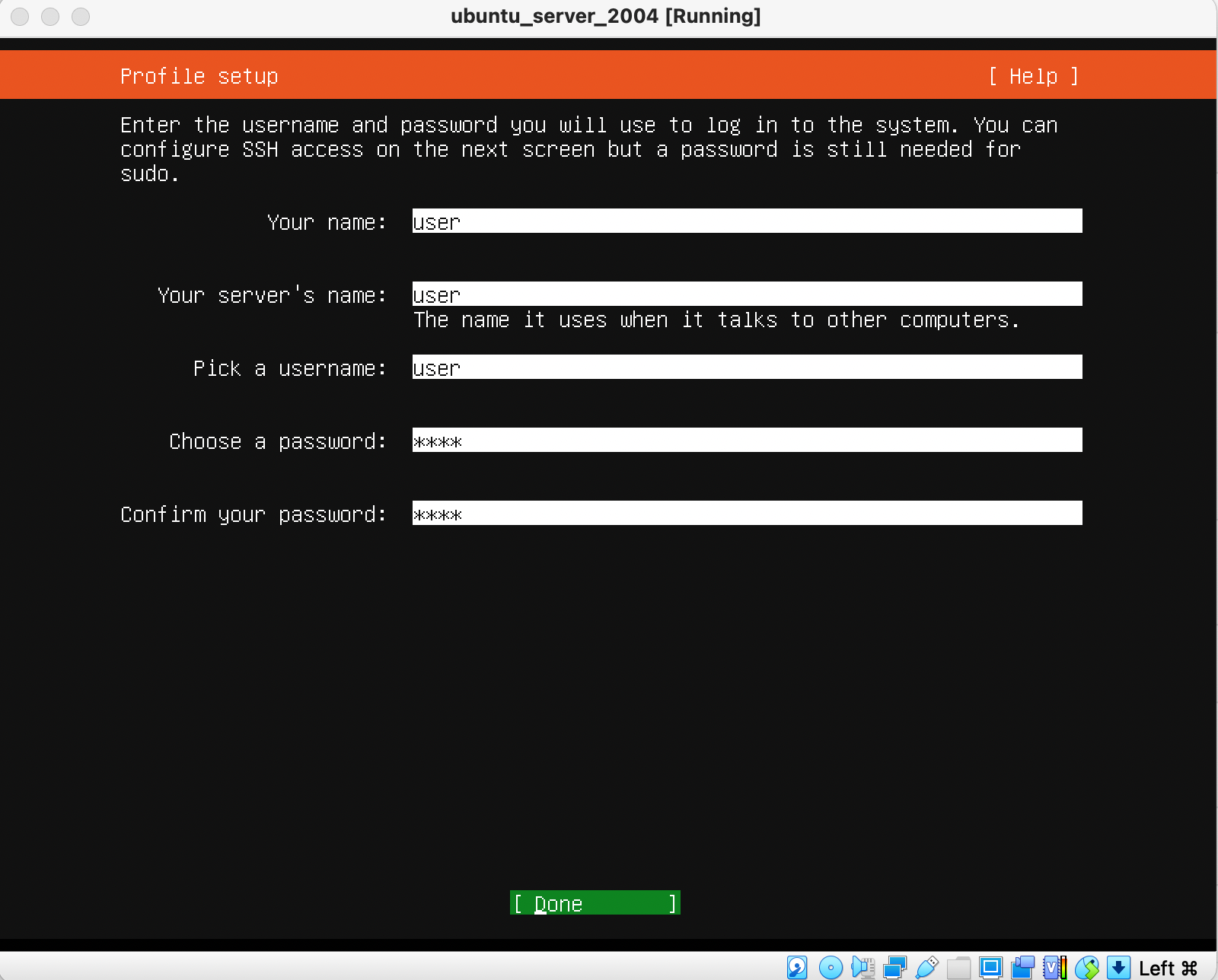The image size is (1218, 980).
Task: Activate the green Done button
Action: (x=595, y=903)
